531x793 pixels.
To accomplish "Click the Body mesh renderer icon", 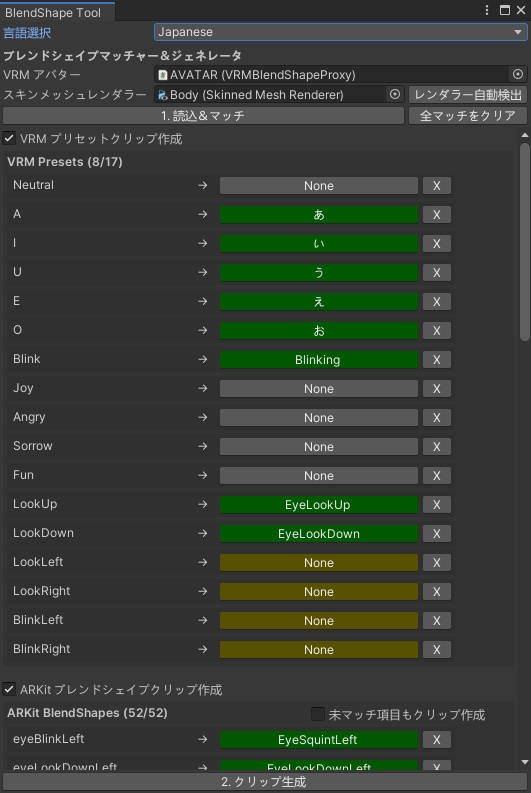I will [163, 95].
